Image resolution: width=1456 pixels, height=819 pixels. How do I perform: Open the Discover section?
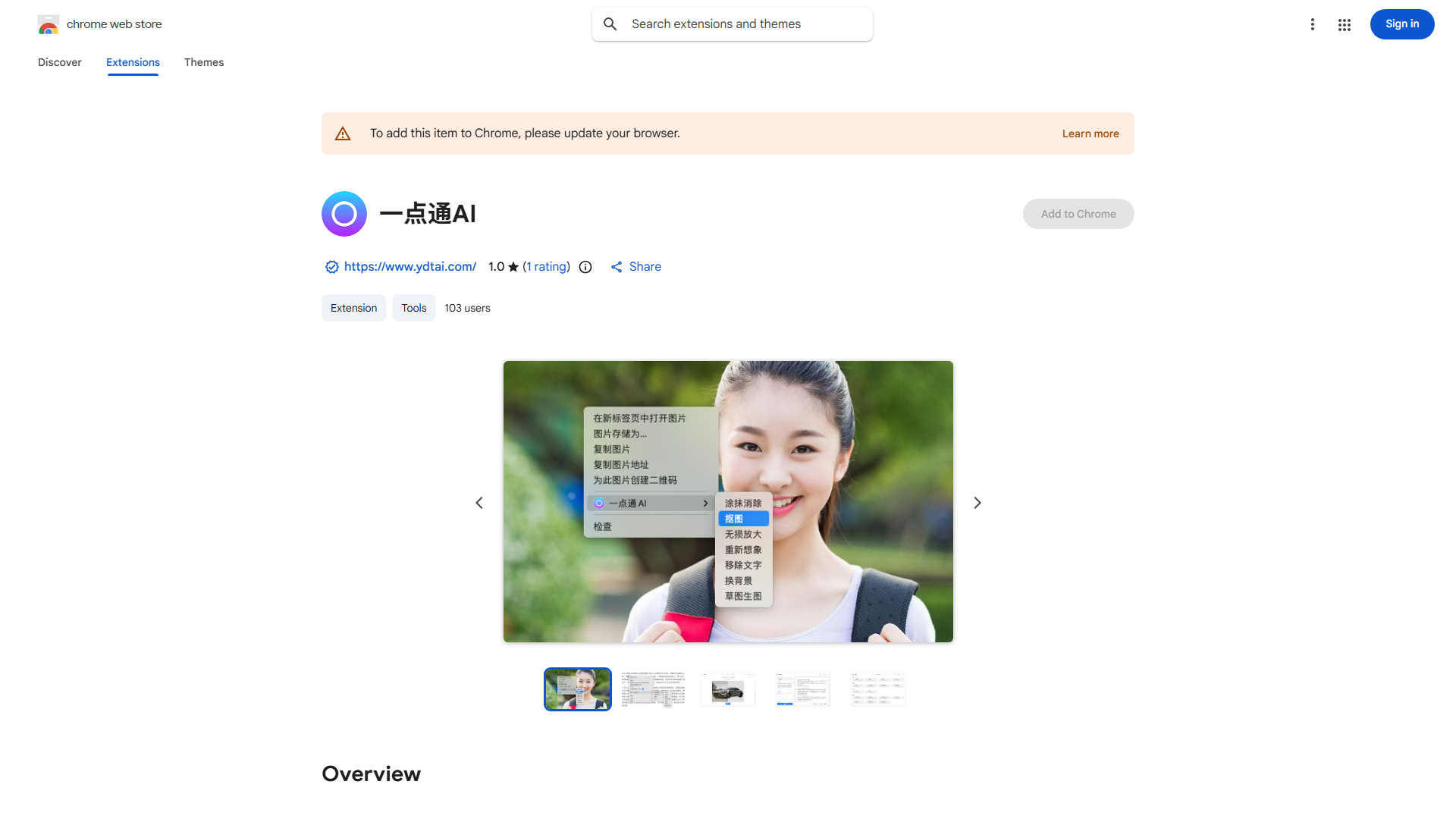coord(59,62)
